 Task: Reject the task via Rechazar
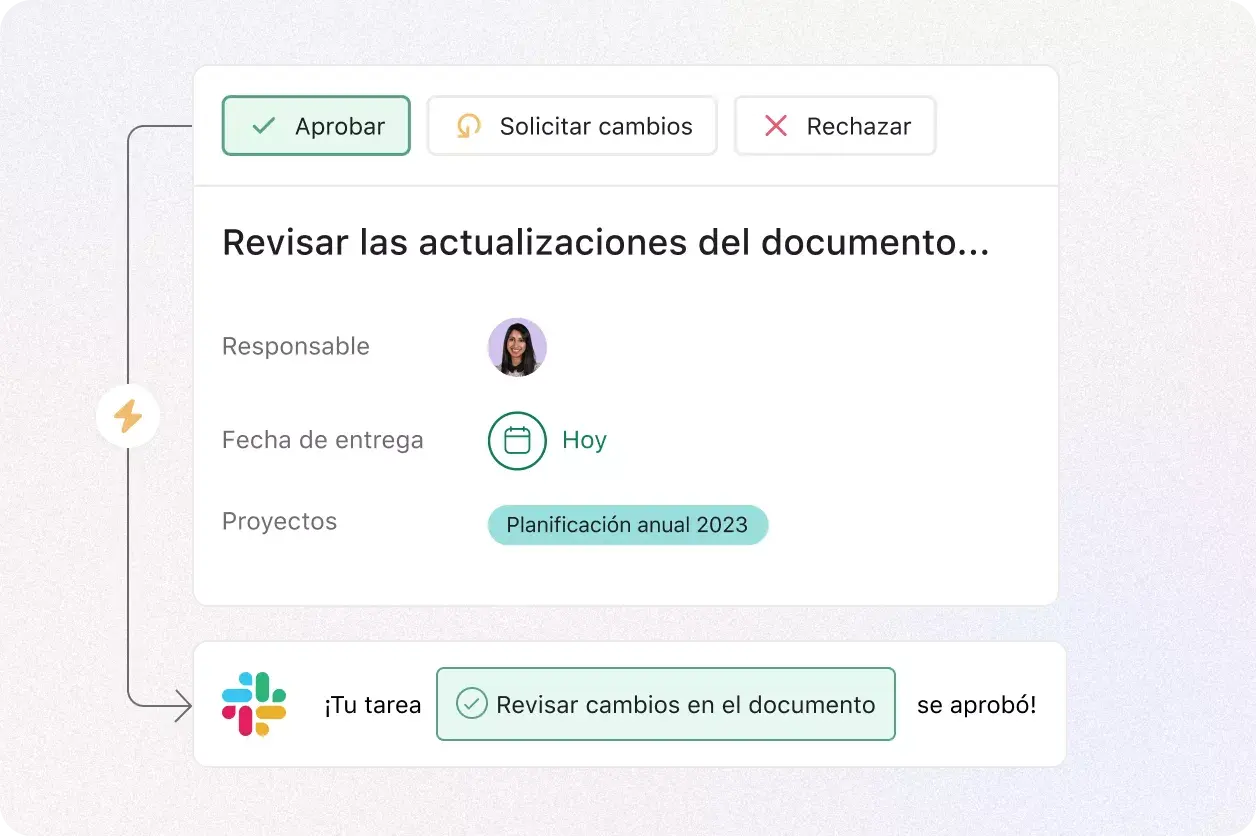835,126
